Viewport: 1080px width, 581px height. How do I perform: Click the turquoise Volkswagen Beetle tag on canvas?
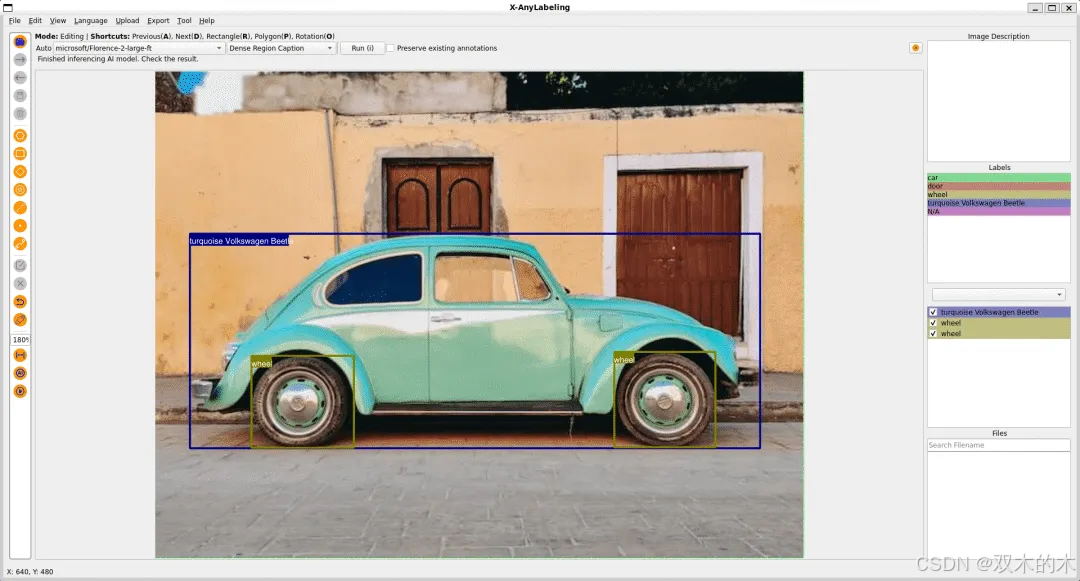(x=240, y=241)
